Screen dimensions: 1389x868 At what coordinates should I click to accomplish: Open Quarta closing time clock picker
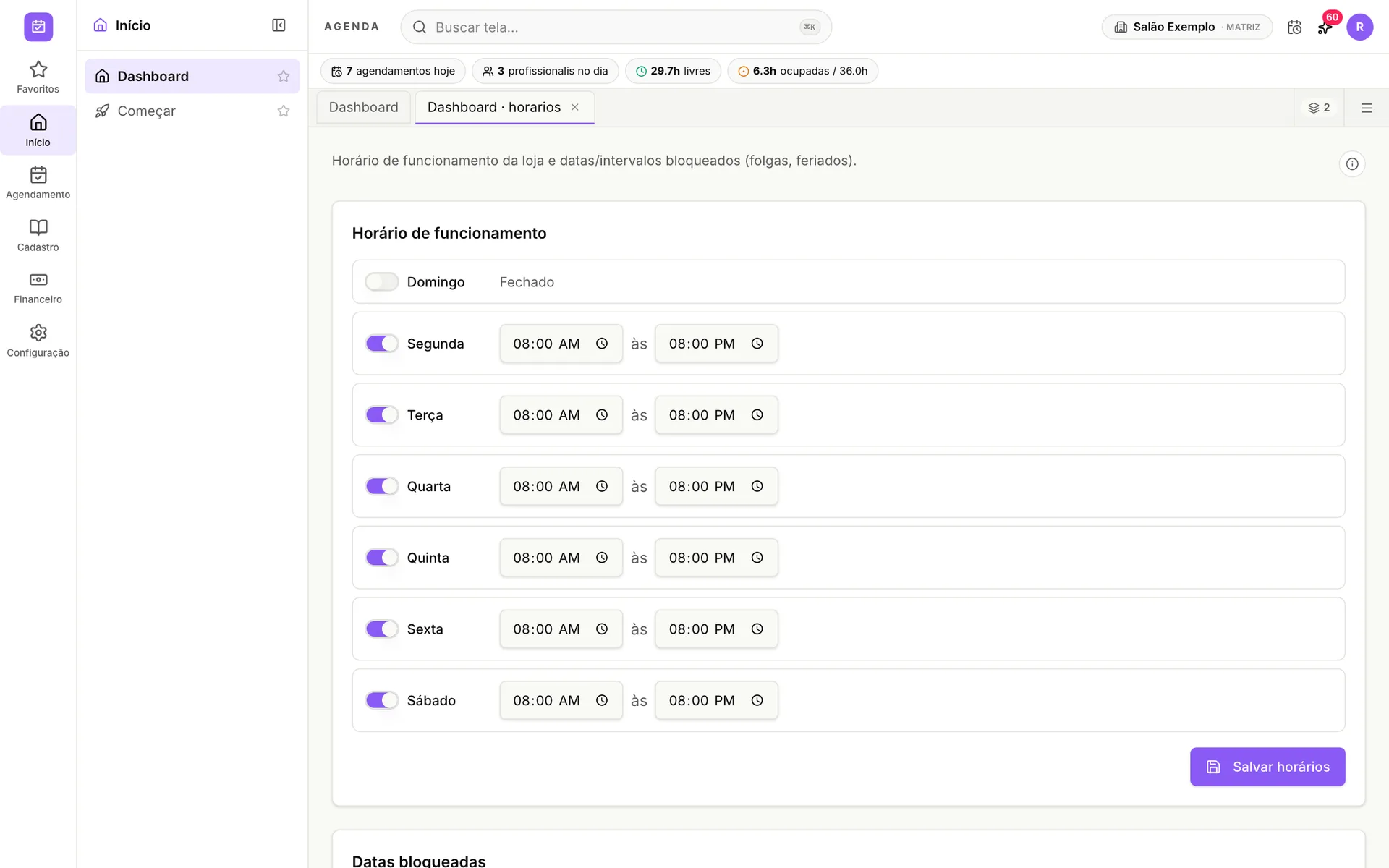[757, 486]
